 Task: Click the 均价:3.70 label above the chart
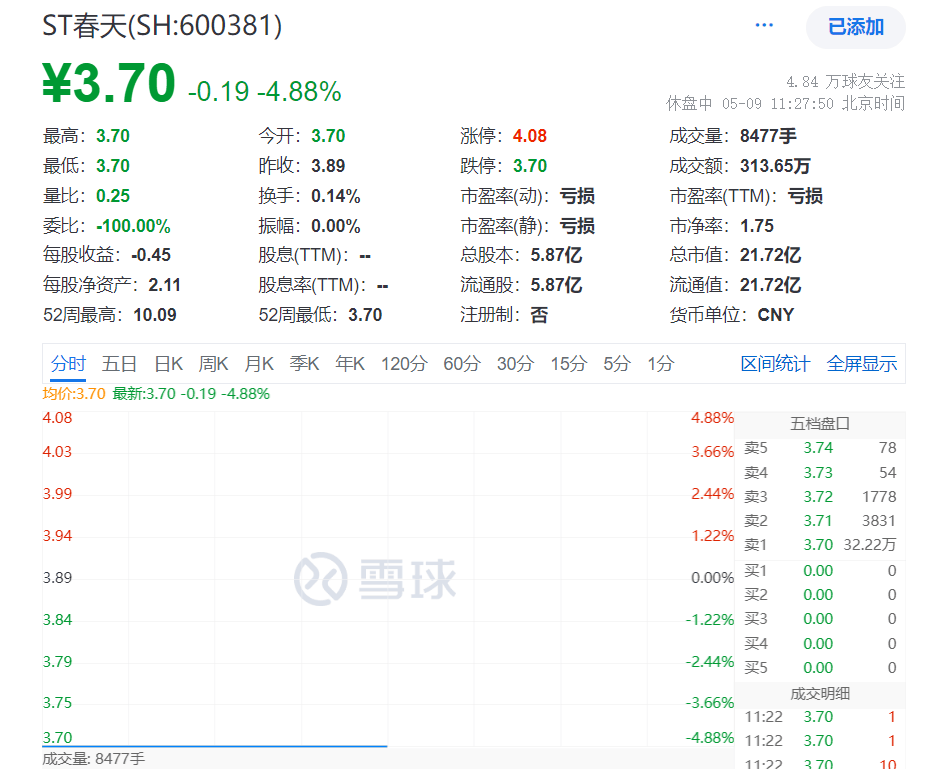pos(74,393)
